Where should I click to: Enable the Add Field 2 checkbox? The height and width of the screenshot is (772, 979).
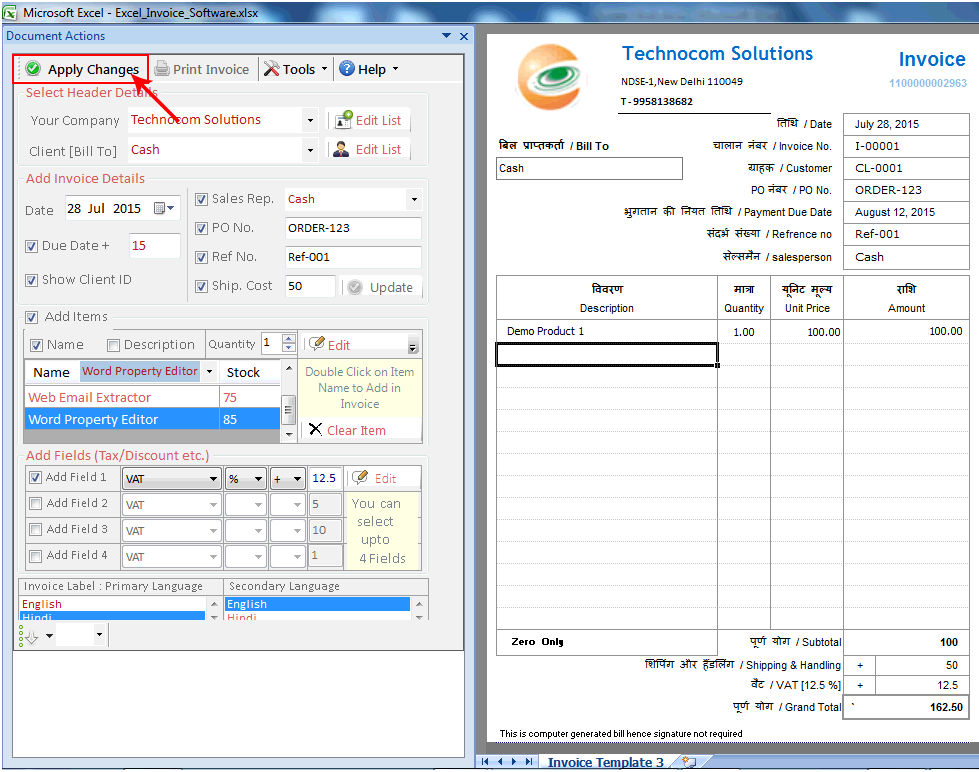click(x=36, y=504)
